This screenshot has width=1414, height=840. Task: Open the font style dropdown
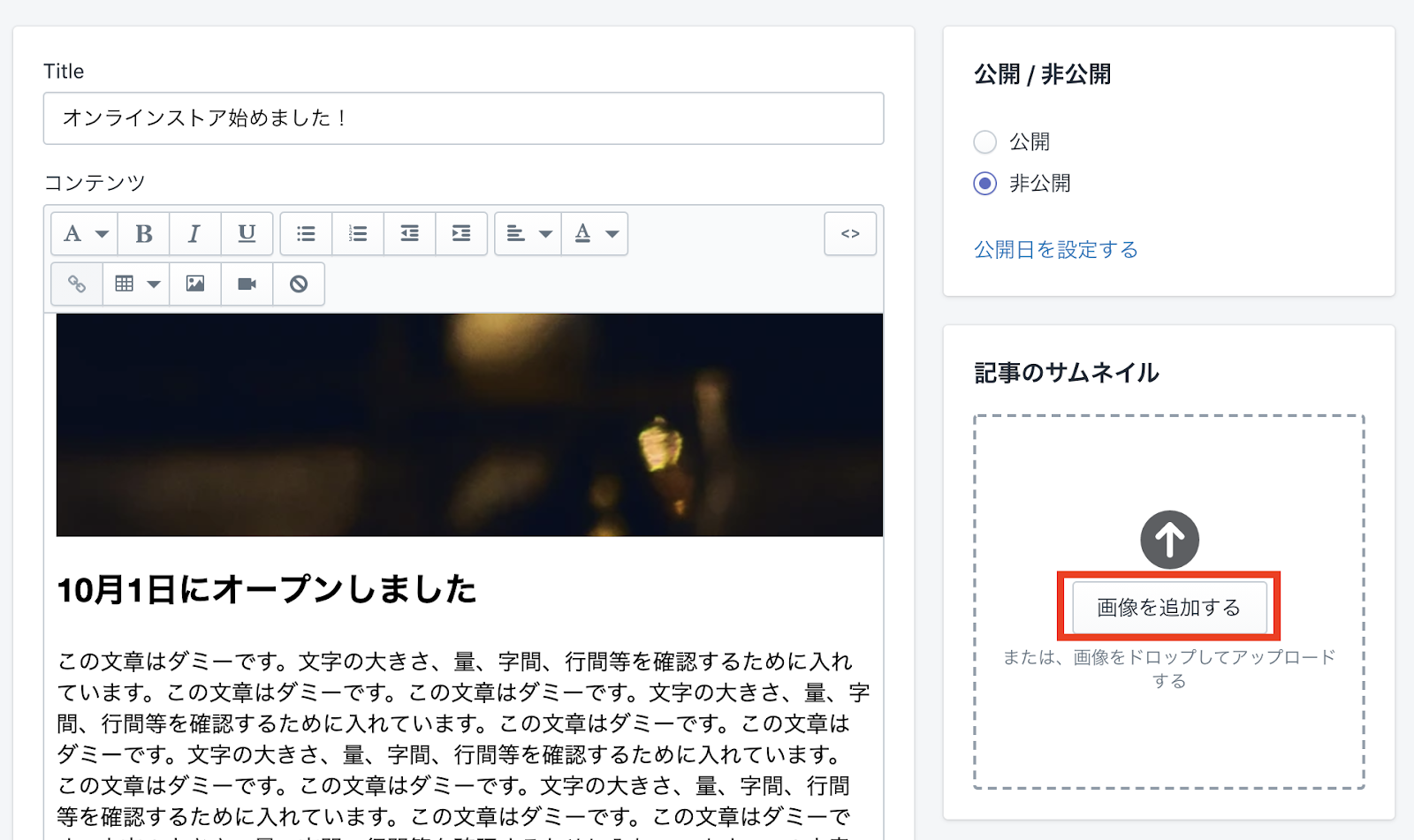click(85, 234)
